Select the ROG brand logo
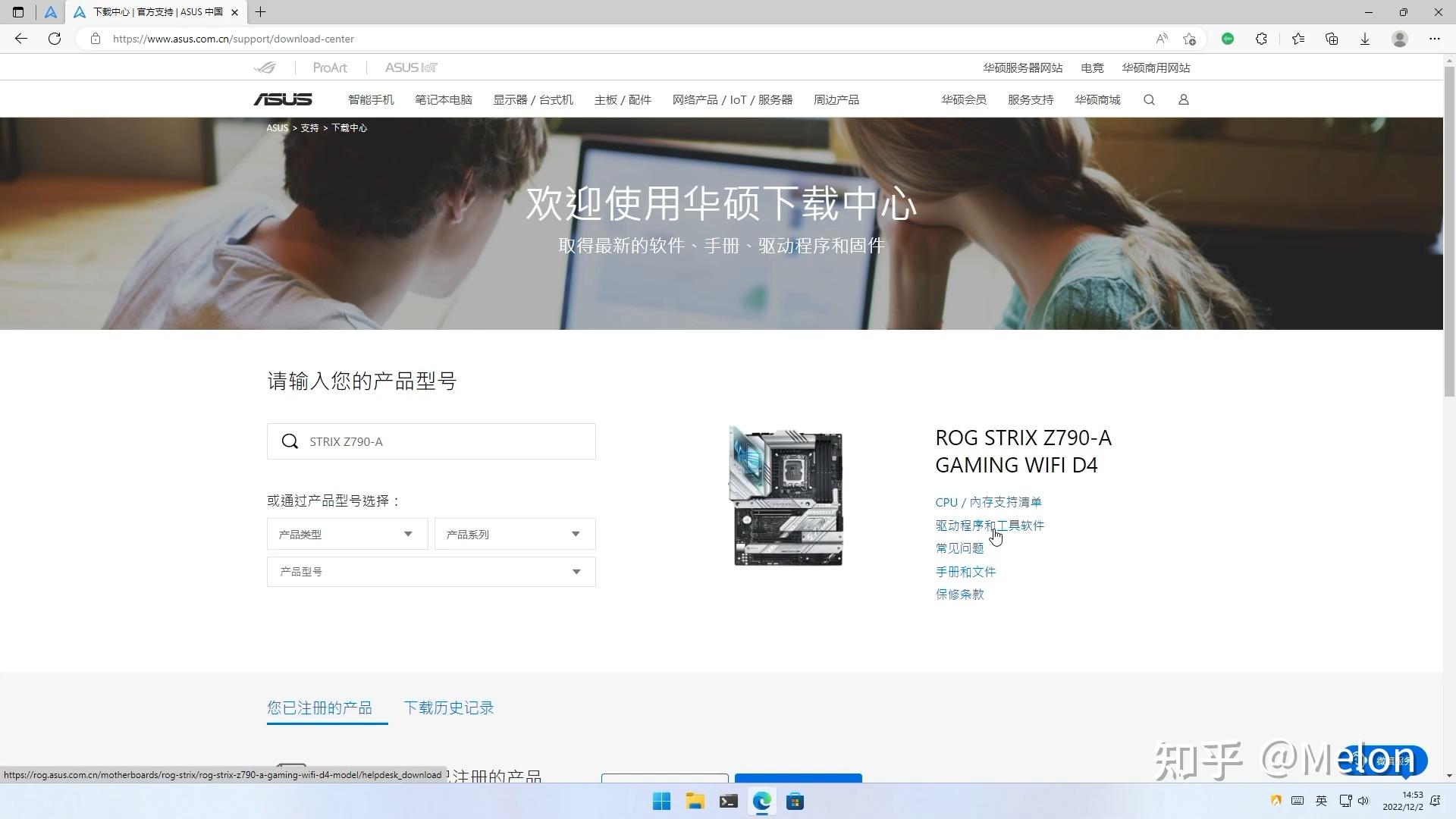 coord(265,67)
